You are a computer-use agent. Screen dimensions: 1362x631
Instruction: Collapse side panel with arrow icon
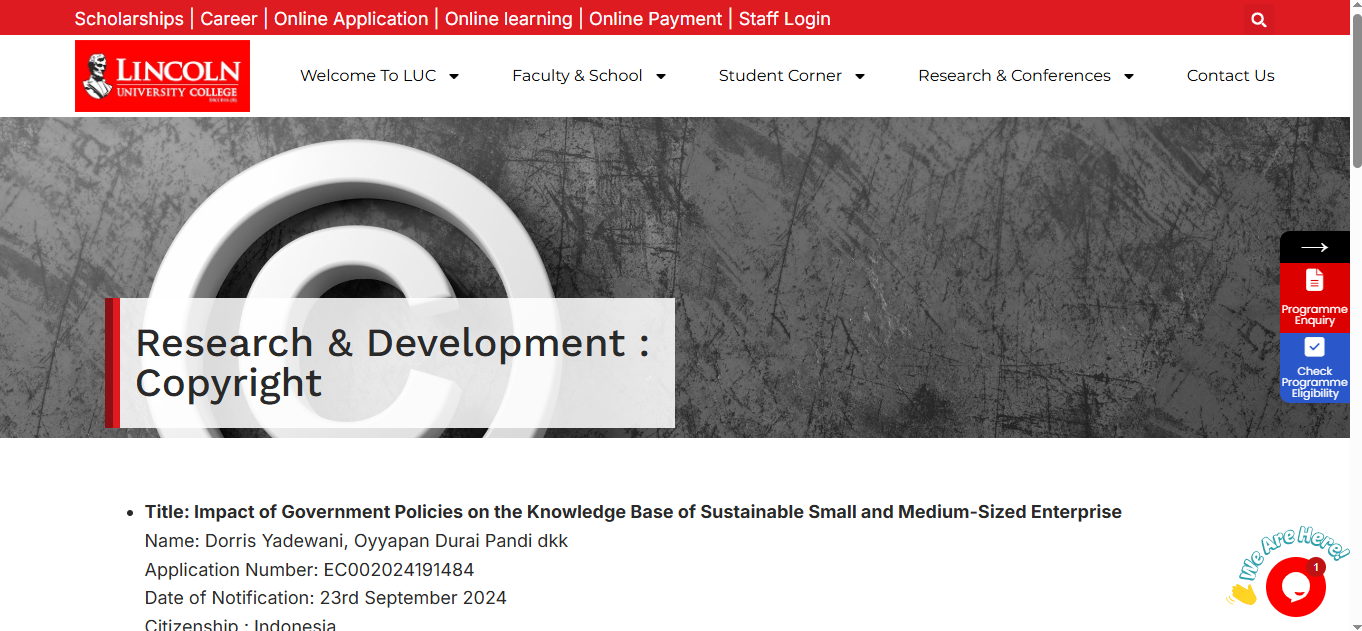(x=1314, y=247)
